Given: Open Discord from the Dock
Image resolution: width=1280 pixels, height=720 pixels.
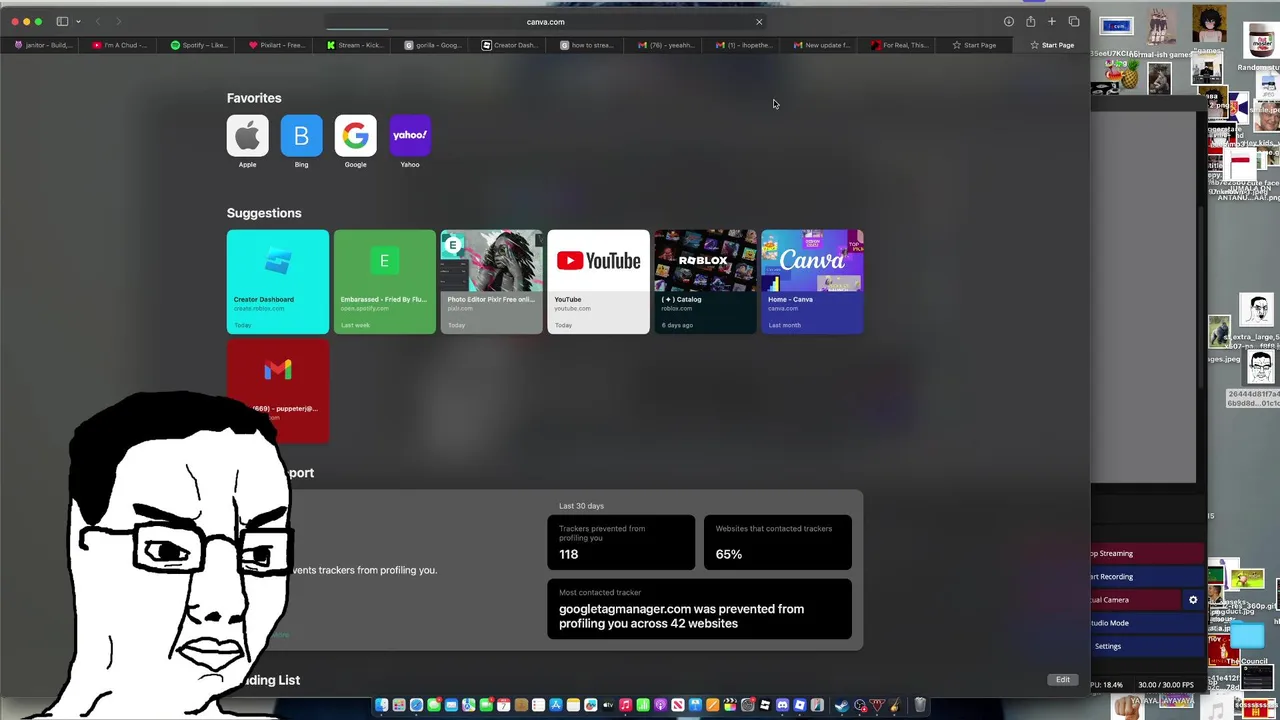Looking at the screenshot, I should pos(782,705).
